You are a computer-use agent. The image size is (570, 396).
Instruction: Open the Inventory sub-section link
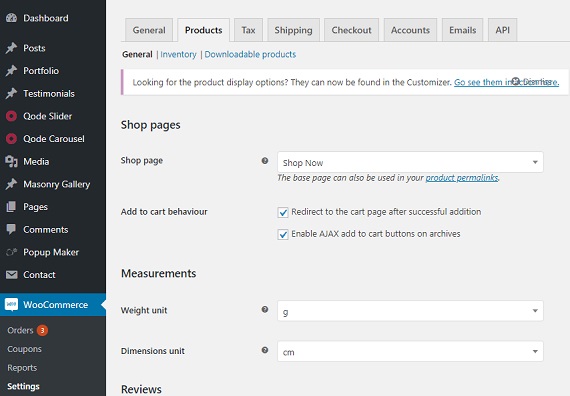[x=178, y=54]
